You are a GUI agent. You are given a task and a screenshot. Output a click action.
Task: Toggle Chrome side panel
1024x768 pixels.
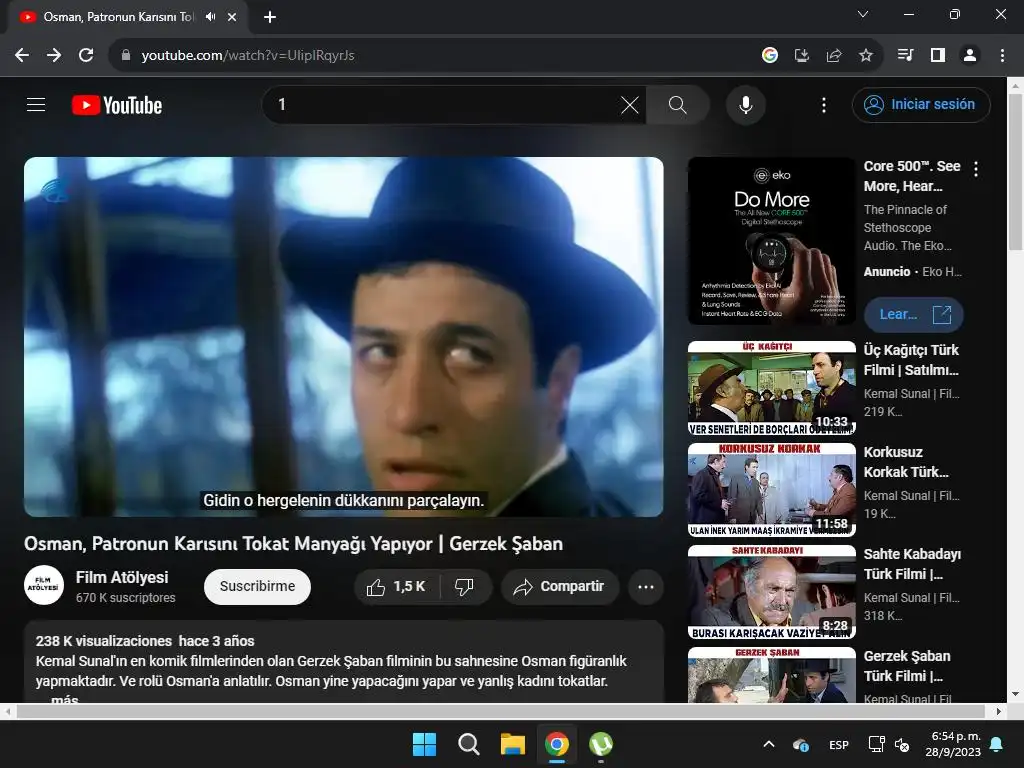tap(938, 56)
